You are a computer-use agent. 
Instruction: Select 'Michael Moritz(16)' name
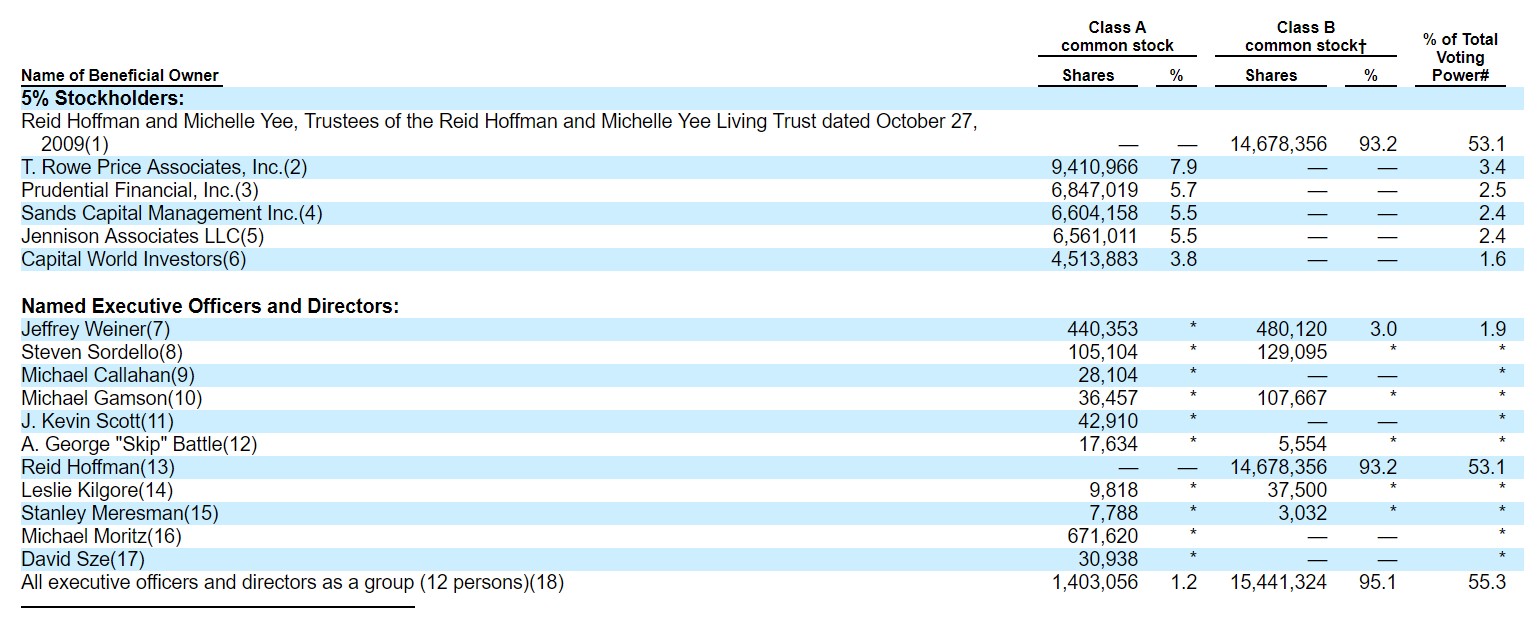click(102, 536)
